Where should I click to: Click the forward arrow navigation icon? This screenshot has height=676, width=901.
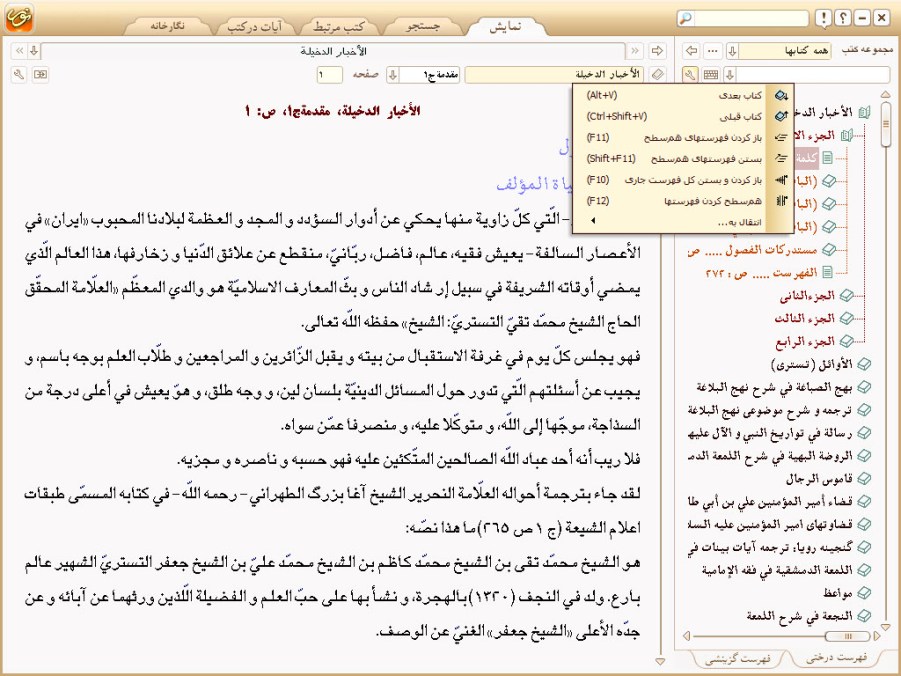pos(657,51)
